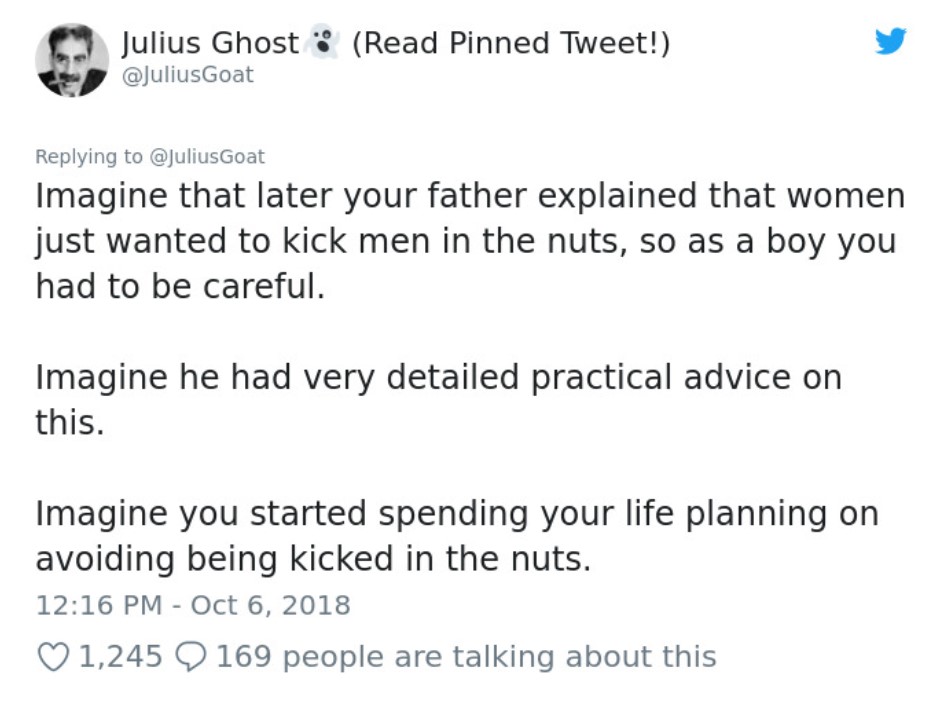941x702 pixels.
Task: Click the ghost emoji in display name
Action: coord(324,41)
